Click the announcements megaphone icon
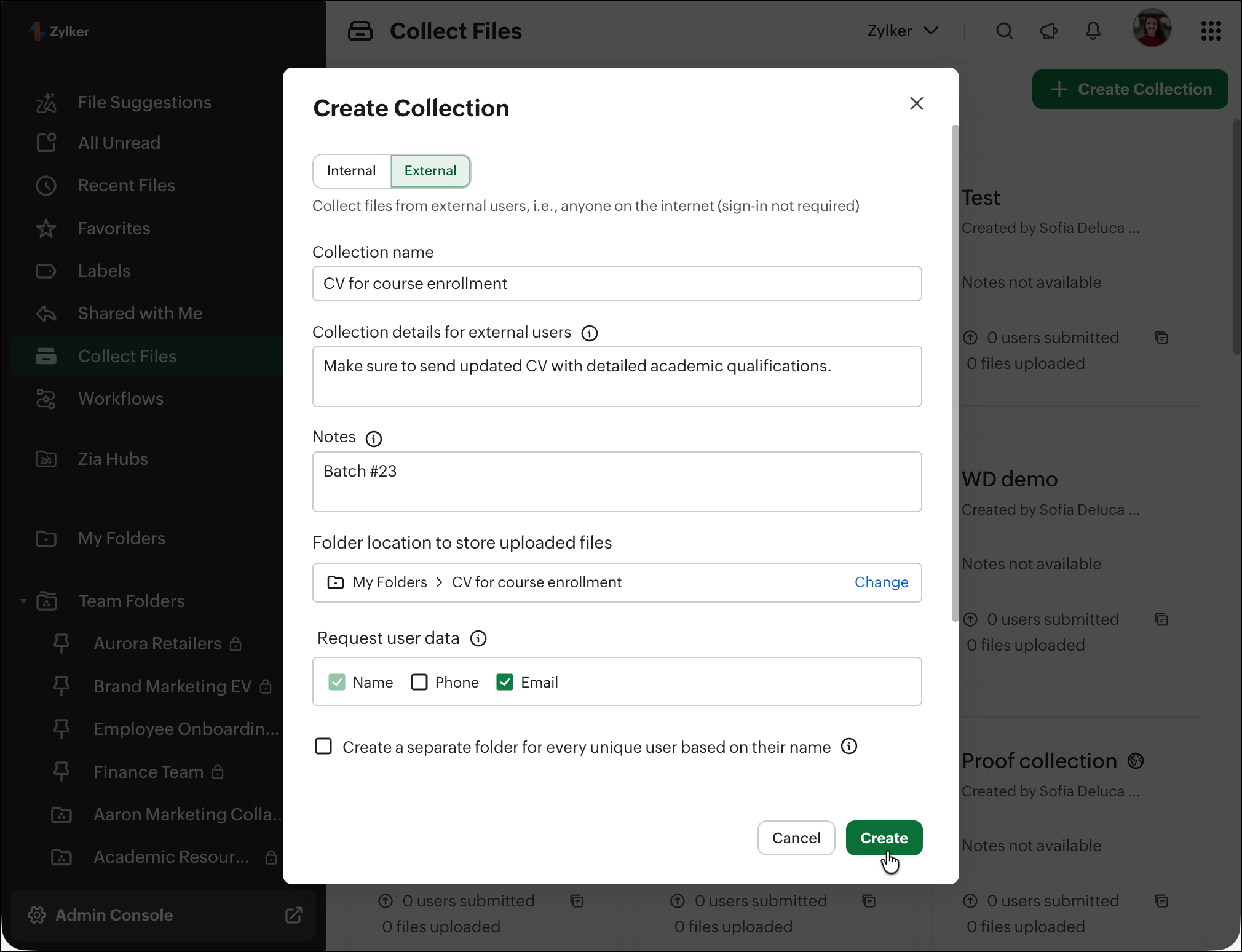Image resolution: width=1242 pixels, height=952 pixels. (1048, 31)
